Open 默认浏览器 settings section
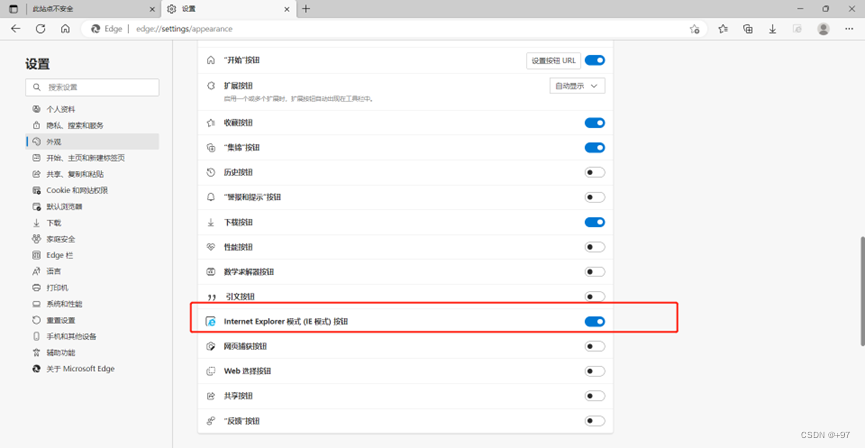Image resolution: width=865 pixels, height=448 pixels. coord(92,206)
